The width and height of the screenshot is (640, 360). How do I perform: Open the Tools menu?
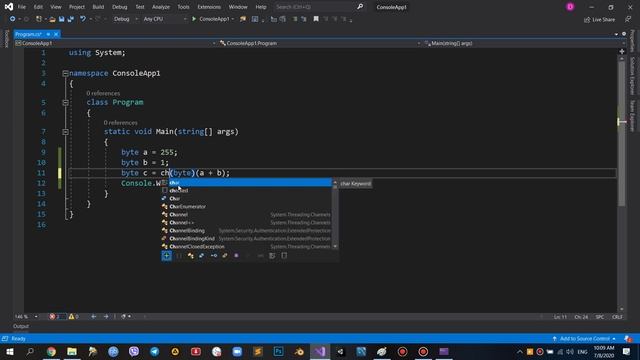[183, 7]
